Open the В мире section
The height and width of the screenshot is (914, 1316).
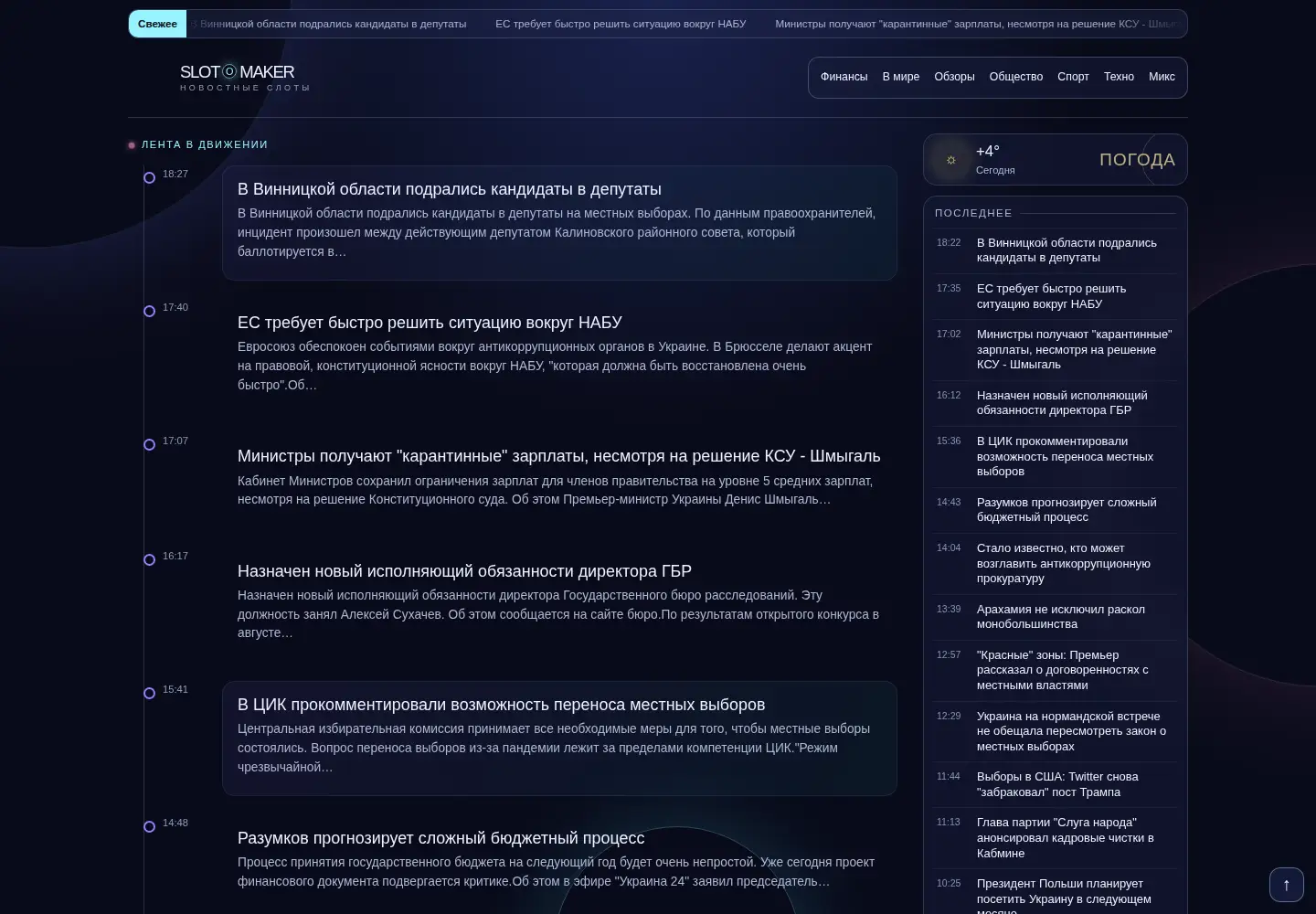(901, 77)
